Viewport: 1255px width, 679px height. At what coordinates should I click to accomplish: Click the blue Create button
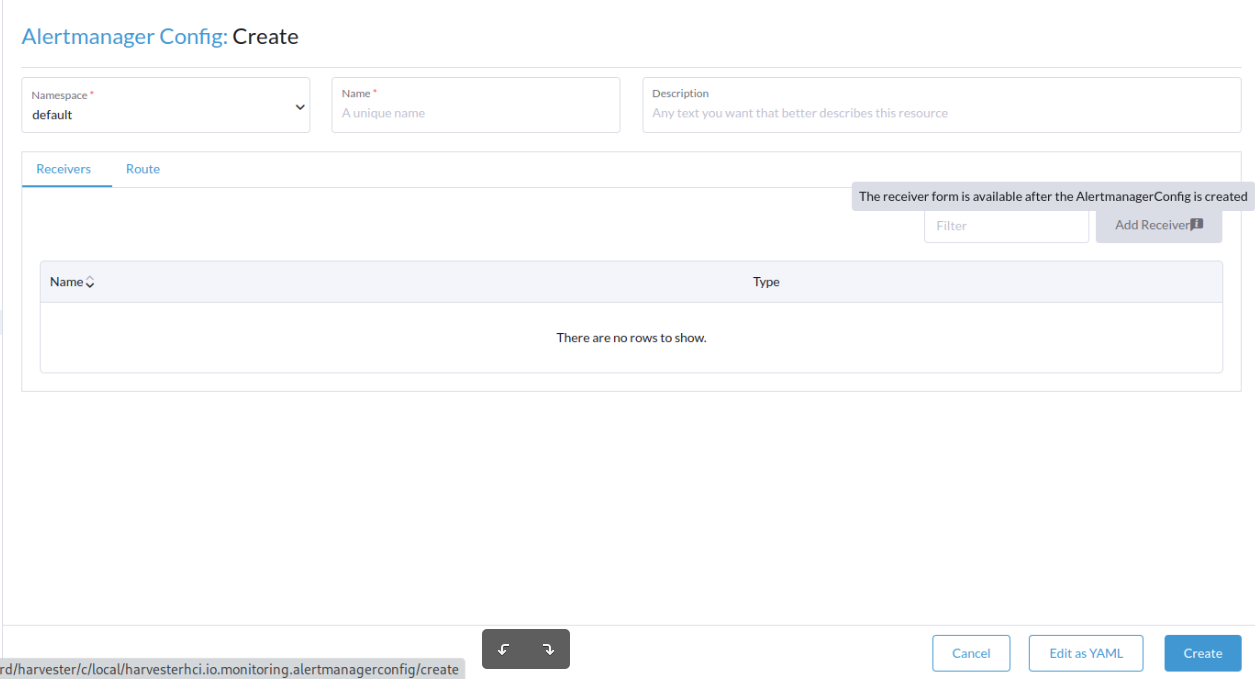[1203, 653]
